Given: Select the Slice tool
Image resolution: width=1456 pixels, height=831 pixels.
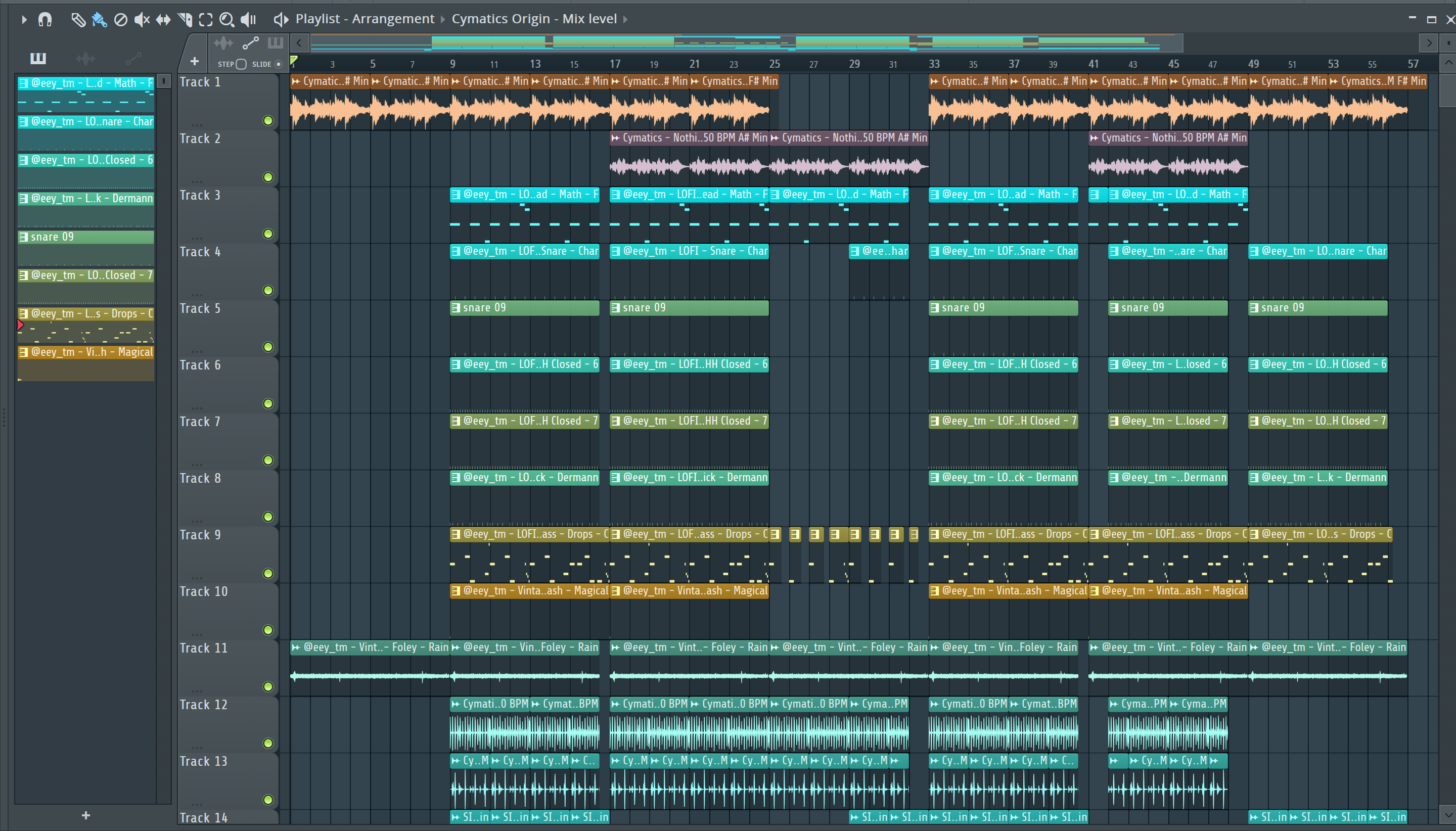Looking at the screenshot, I should point(185,19).
